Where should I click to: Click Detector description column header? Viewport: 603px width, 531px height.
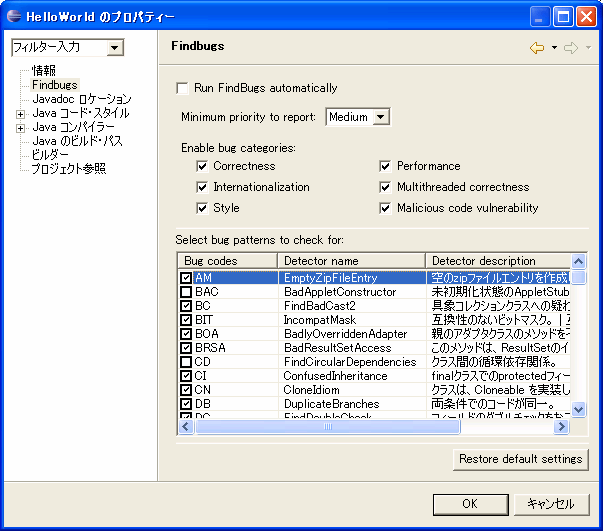[498, 261]
